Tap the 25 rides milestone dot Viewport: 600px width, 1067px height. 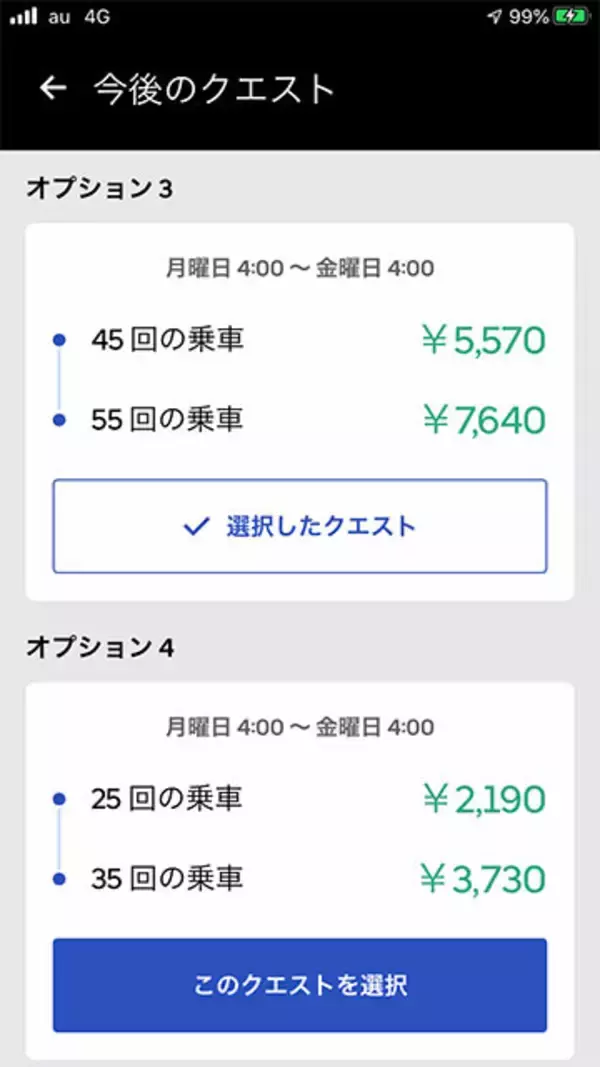tap(59, 799)
